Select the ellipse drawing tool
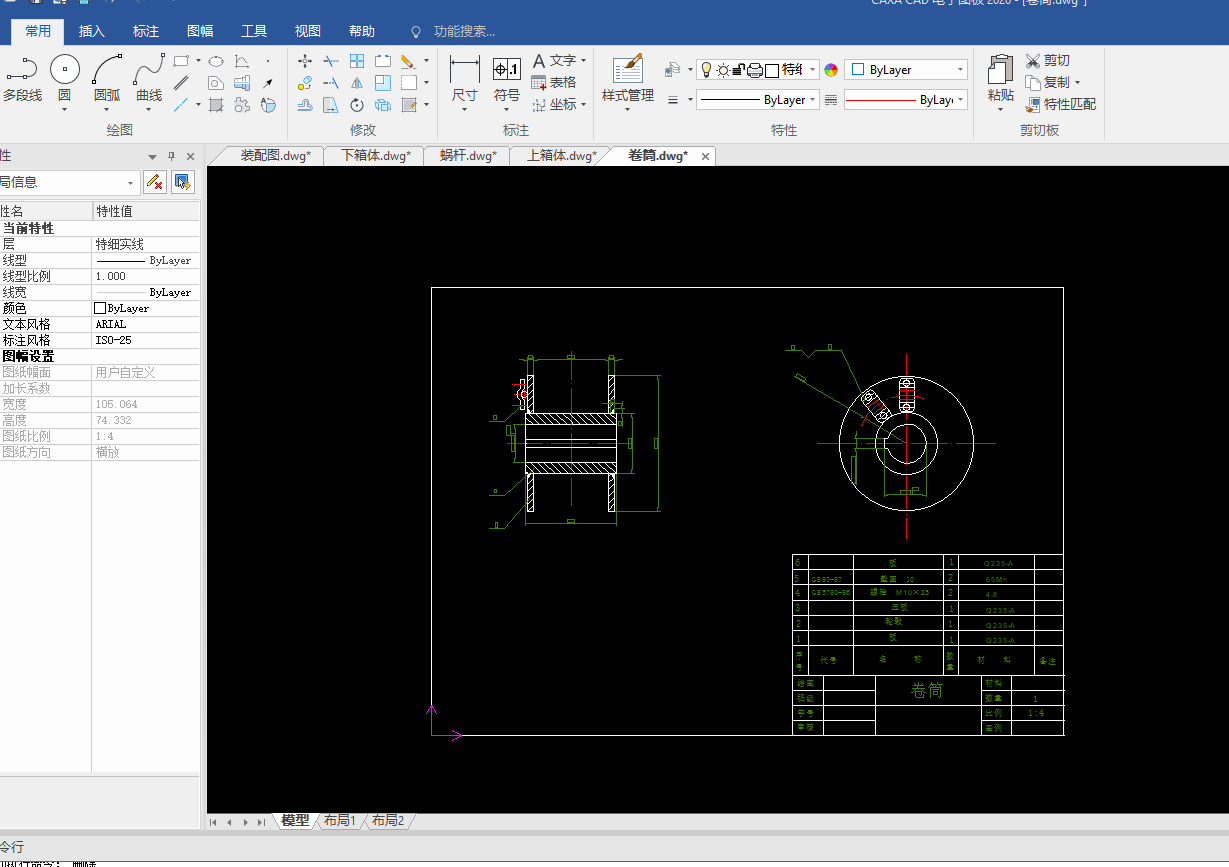The image size is (1229, 867). (215, 61)
